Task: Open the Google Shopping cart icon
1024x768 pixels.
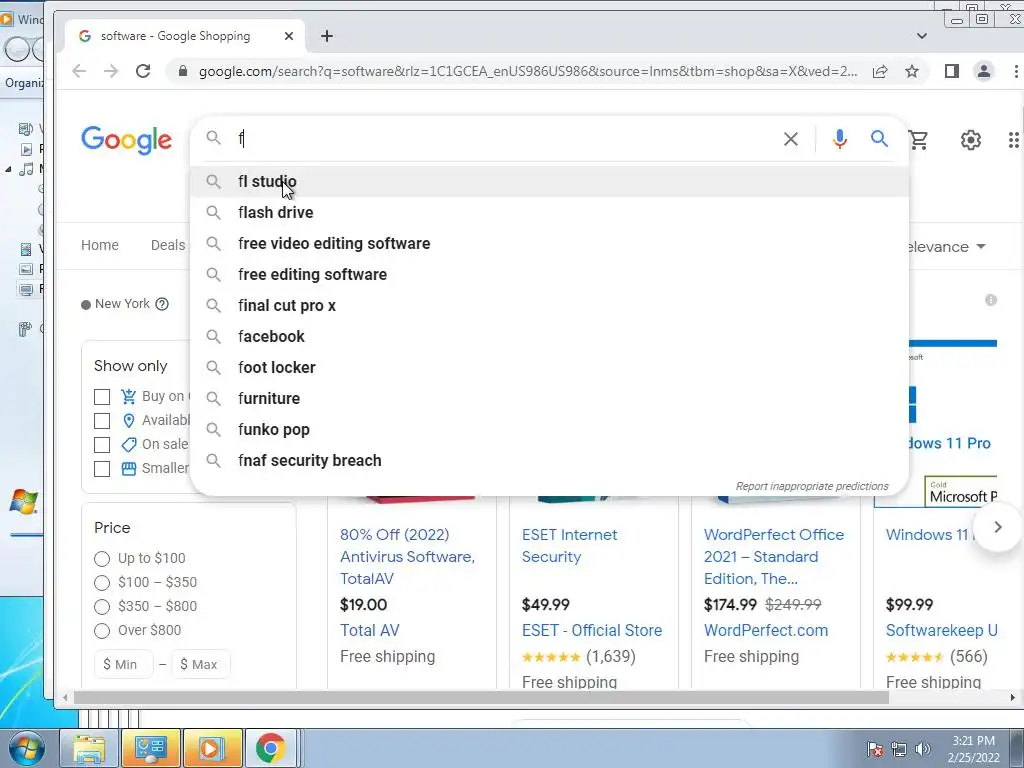Action: pyautogui.click(x=918, y=140)
